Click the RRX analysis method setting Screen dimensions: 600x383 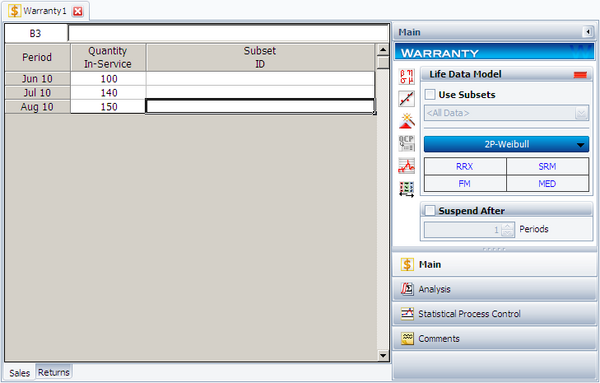coord(465,166)
